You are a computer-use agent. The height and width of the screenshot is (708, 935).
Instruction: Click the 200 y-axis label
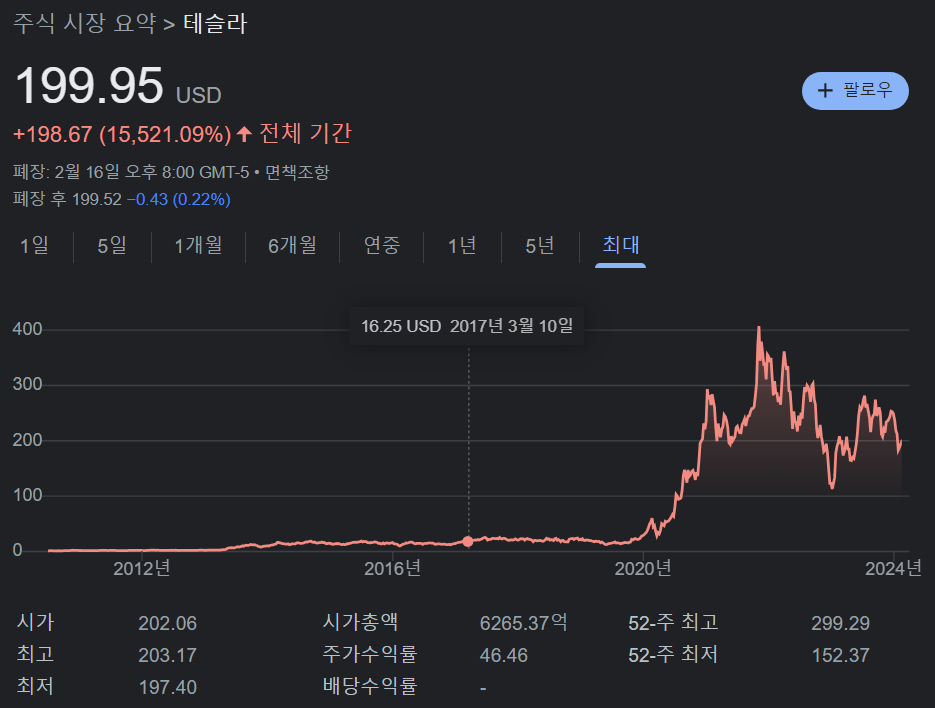27,440
